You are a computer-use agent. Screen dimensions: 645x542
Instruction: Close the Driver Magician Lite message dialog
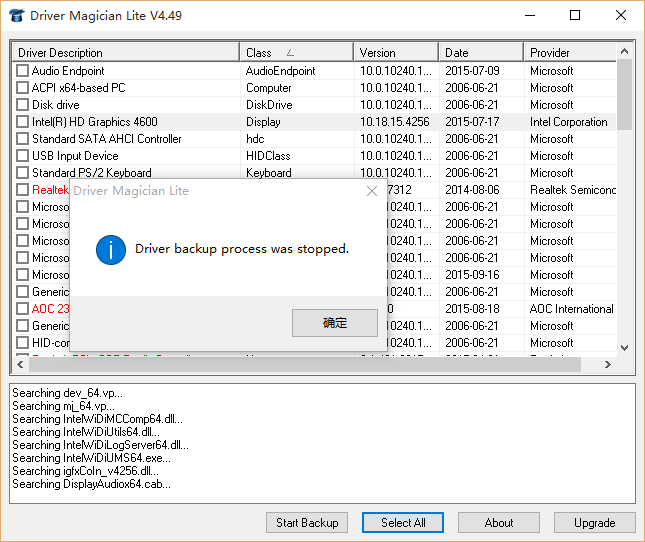point(372,191)
